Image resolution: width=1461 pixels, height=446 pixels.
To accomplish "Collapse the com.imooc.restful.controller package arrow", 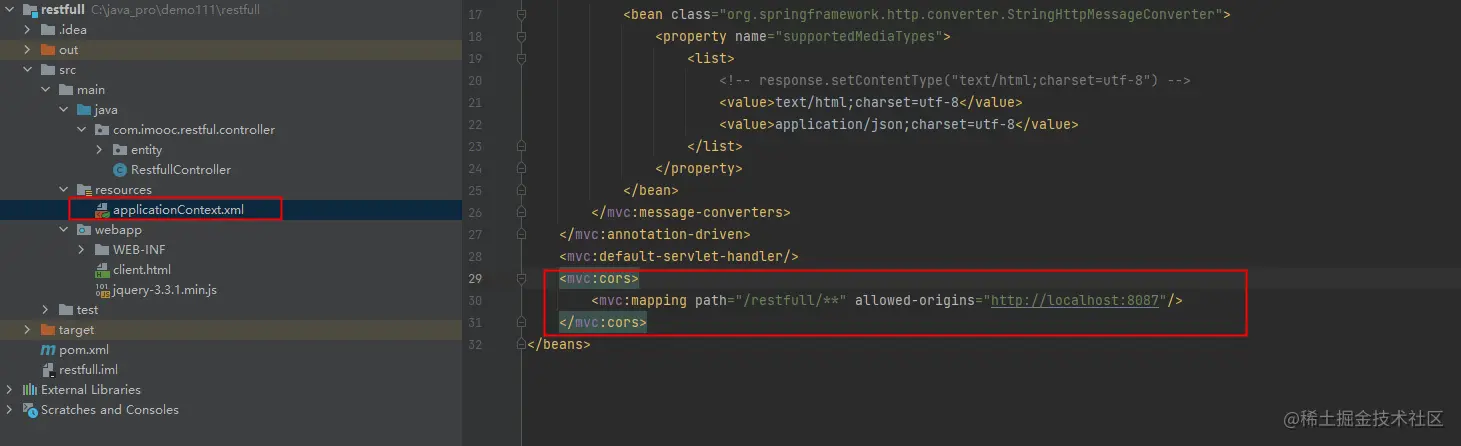I will [82, 130].
